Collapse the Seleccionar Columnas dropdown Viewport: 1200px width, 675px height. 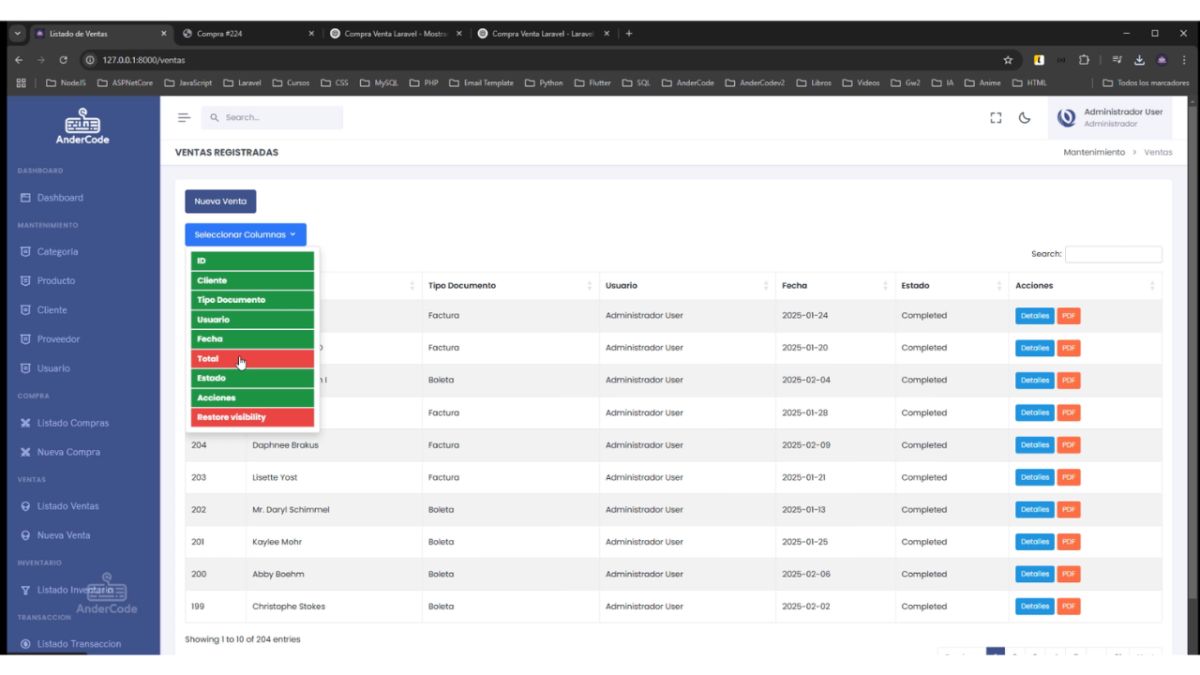point(245,235)
